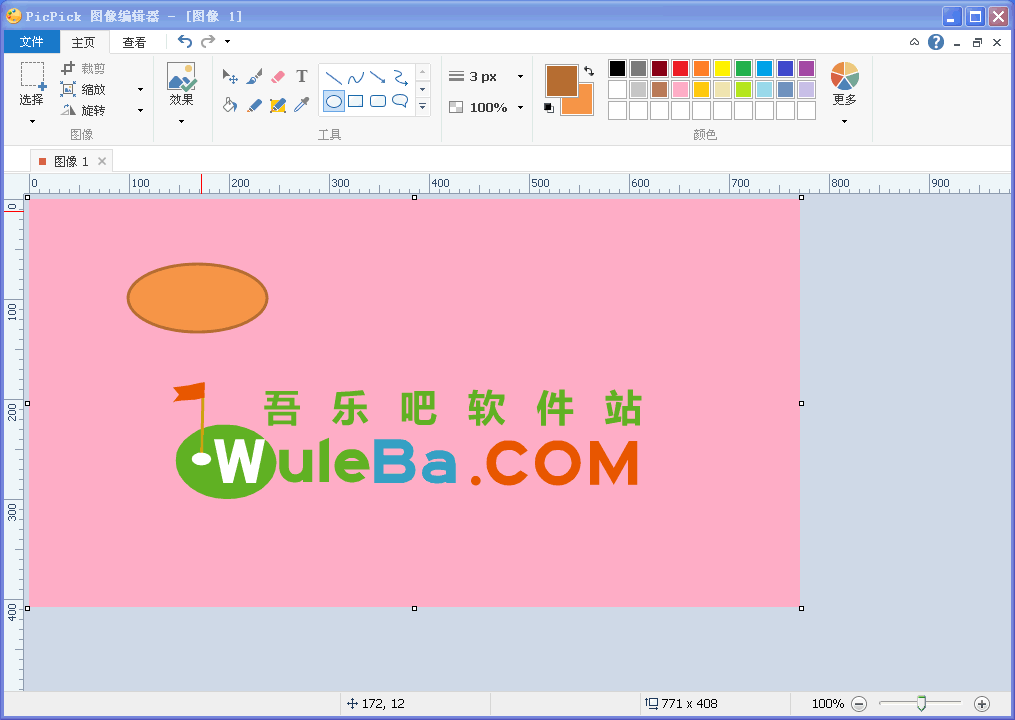
Task: Pick the yellow palette swatch
Action: (x=722, y=68)
